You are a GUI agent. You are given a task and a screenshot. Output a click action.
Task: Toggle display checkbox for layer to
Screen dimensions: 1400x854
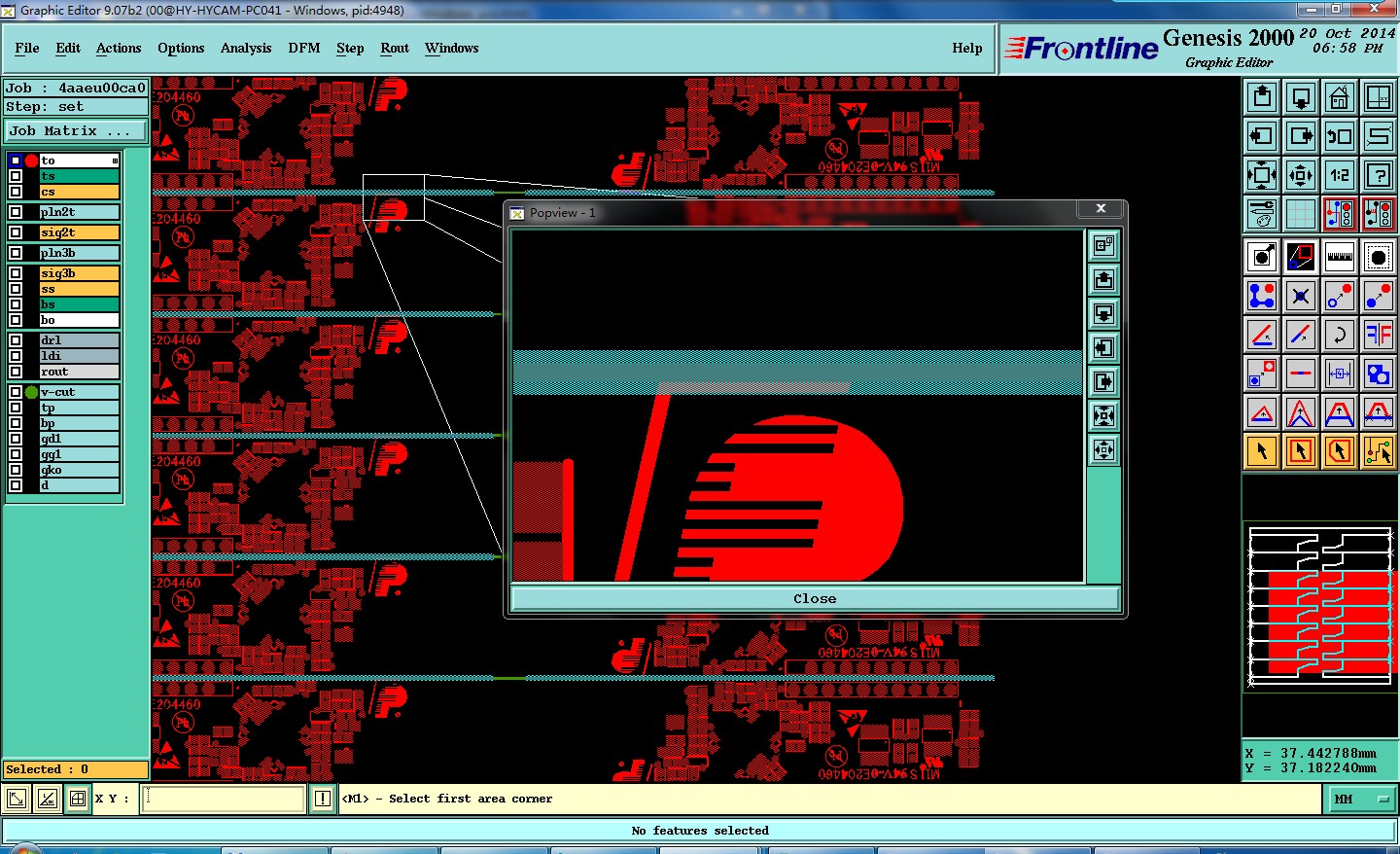16,160
